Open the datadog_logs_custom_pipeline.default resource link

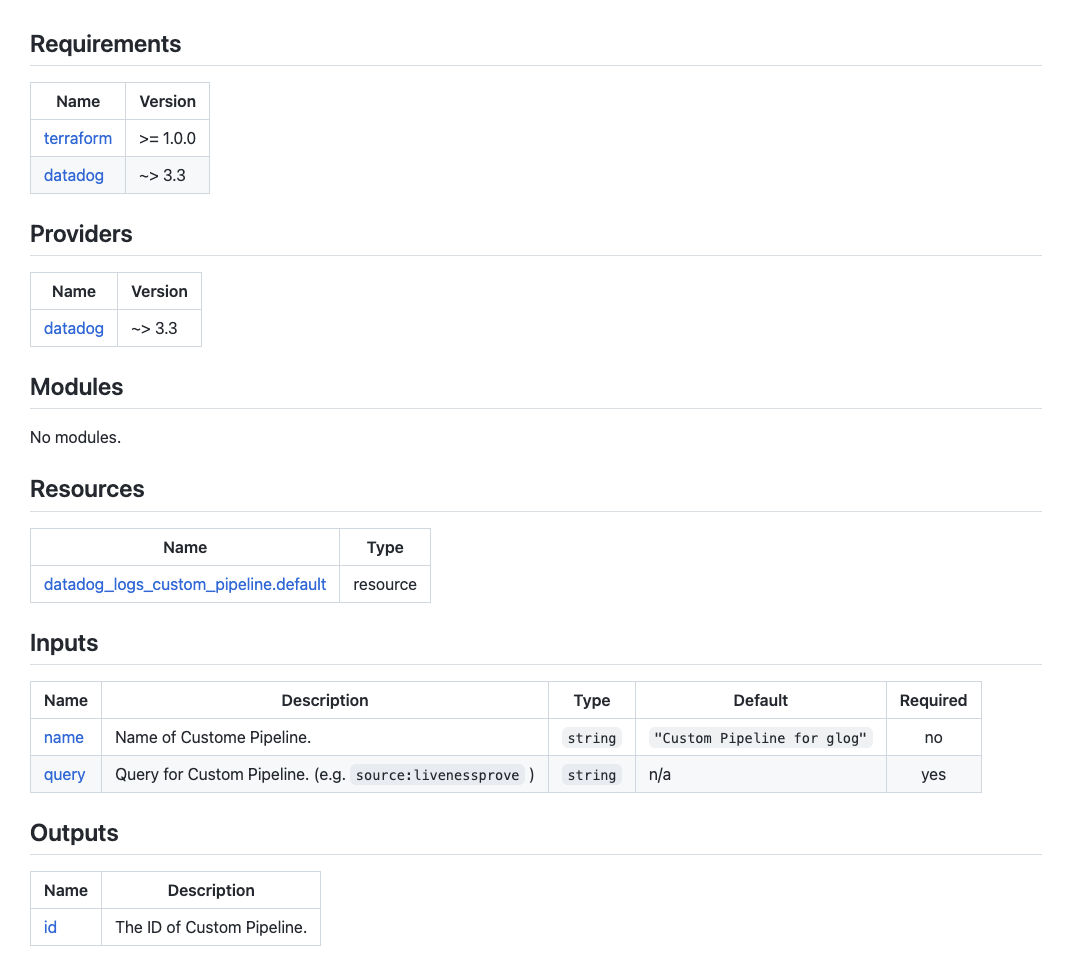[x=185, y=584]
